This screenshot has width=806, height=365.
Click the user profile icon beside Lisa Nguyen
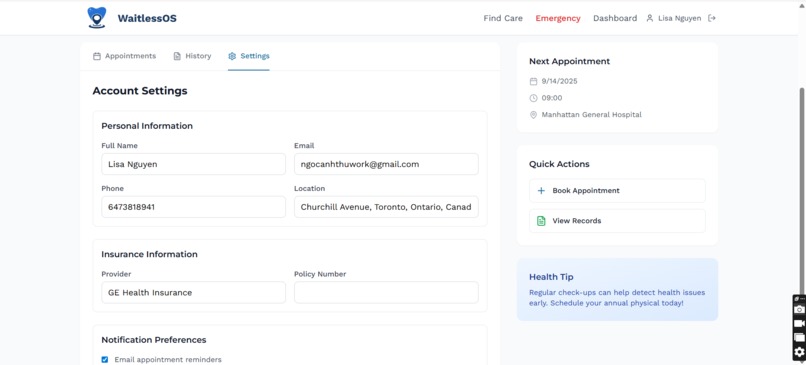pyautogui.click(x=650, y=18)
